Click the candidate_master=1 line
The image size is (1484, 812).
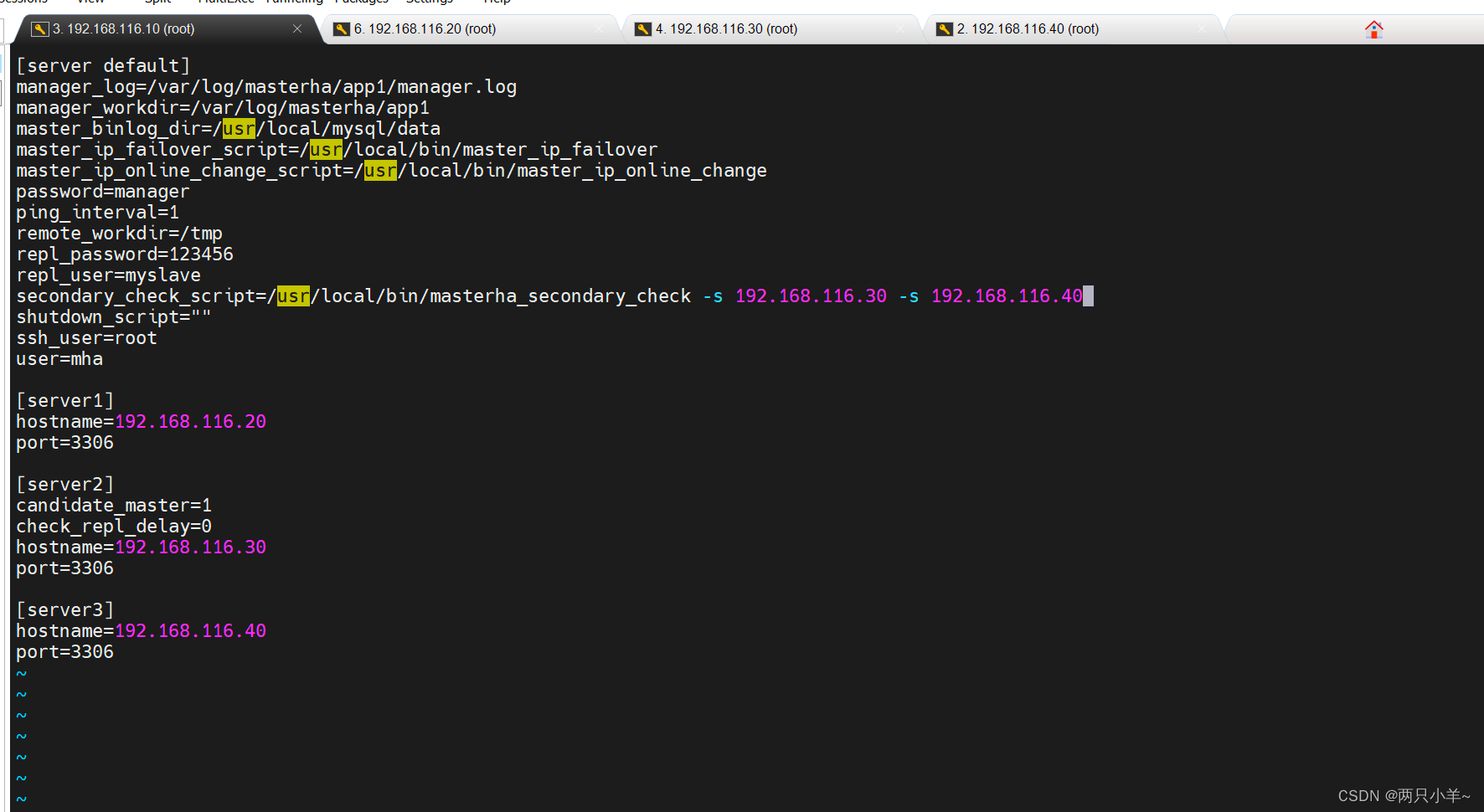click(x=114, y=505)
